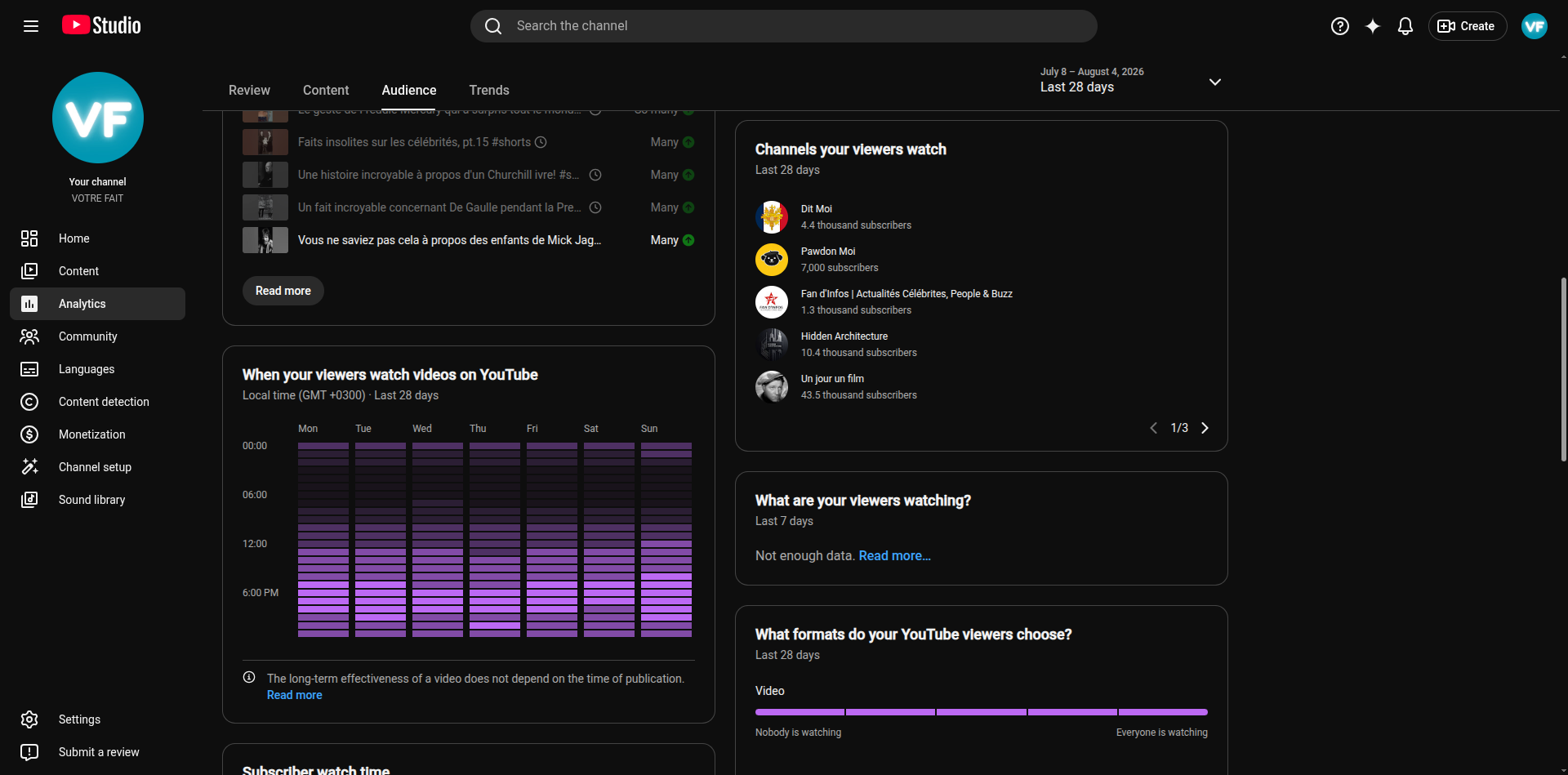Screen dimensions: 1568x775
Task: Click the create camera plus icon
Action: point(1445,26)
